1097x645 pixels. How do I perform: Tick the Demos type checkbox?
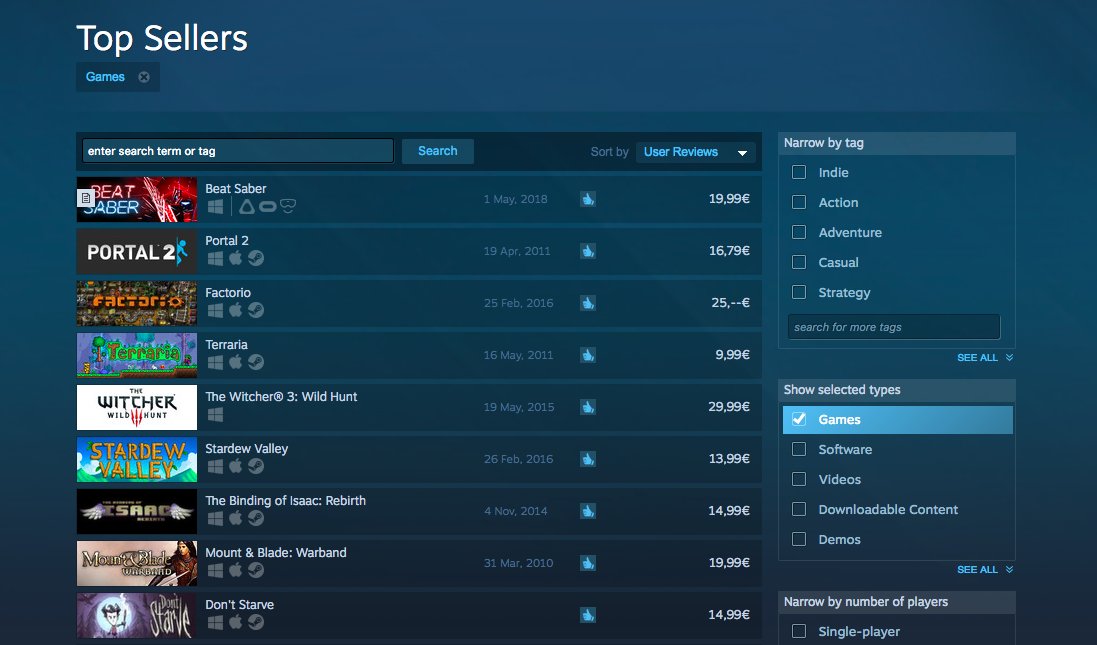click(x=799, y=539)
